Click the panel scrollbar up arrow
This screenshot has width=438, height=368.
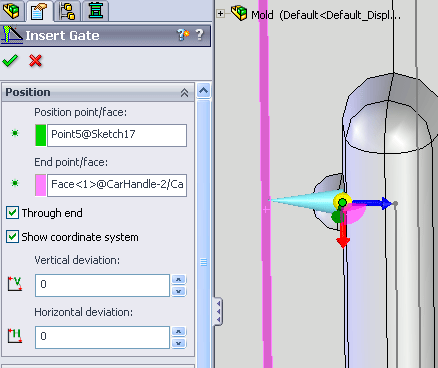(203, 90)
